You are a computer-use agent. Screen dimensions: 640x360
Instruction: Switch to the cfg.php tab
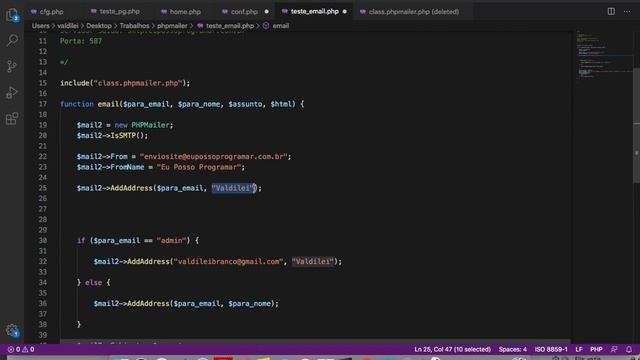[51, 12]
